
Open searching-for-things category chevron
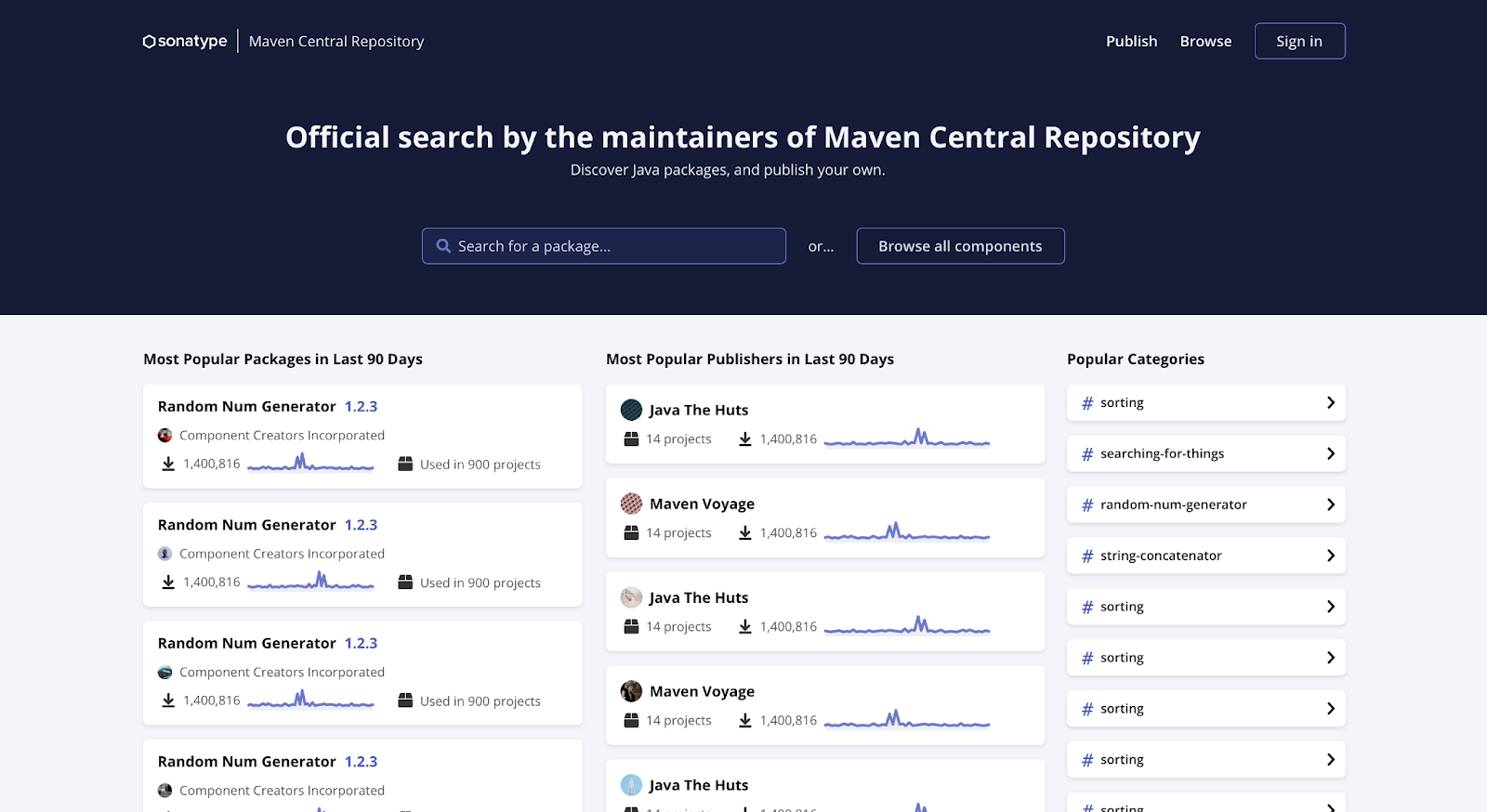tap(1331, 453)
